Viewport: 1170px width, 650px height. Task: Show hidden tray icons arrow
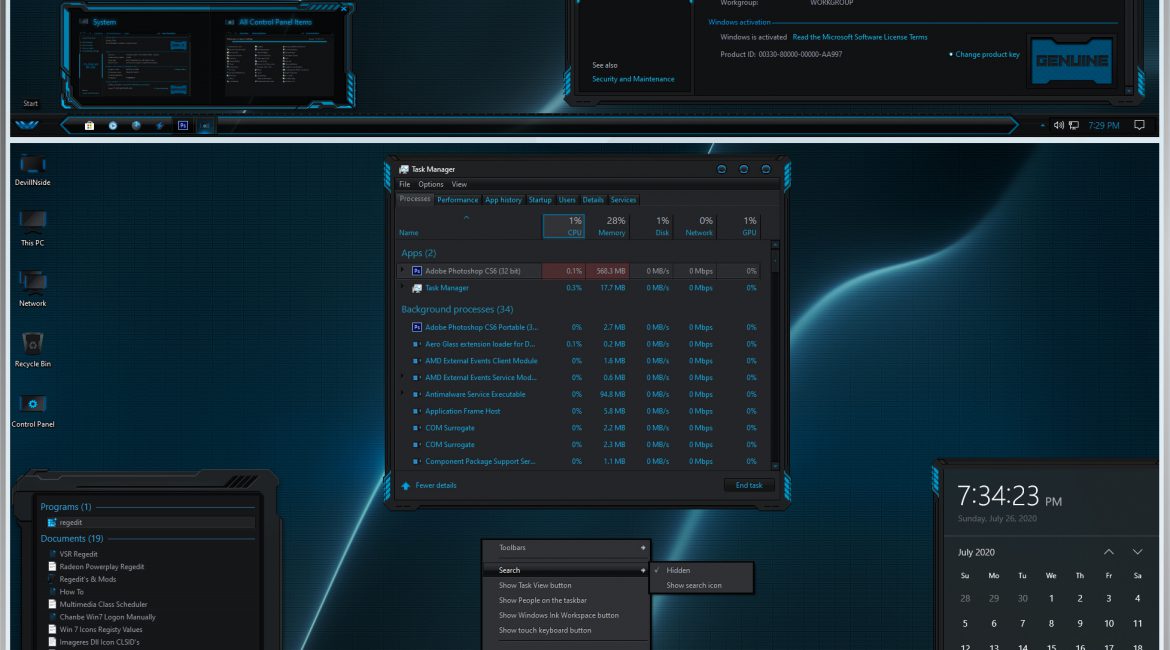tap(1042, 125)
